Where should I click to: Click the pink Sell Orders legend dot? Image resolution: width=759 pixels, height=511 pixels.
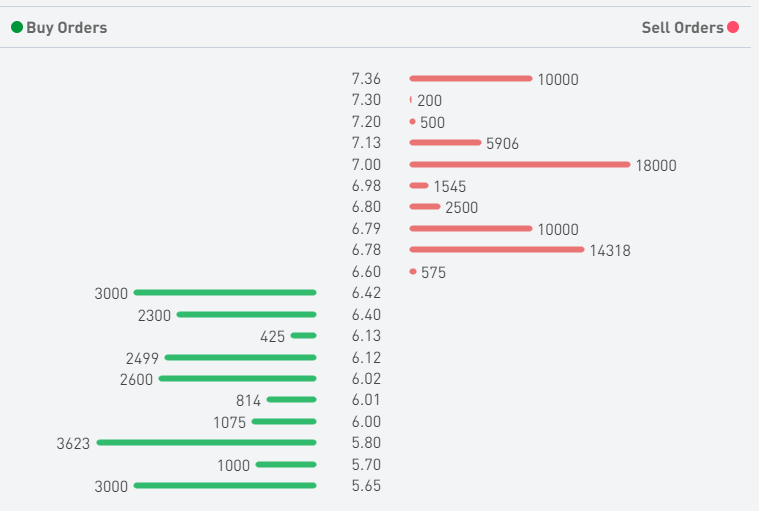[x=733, y=28]
